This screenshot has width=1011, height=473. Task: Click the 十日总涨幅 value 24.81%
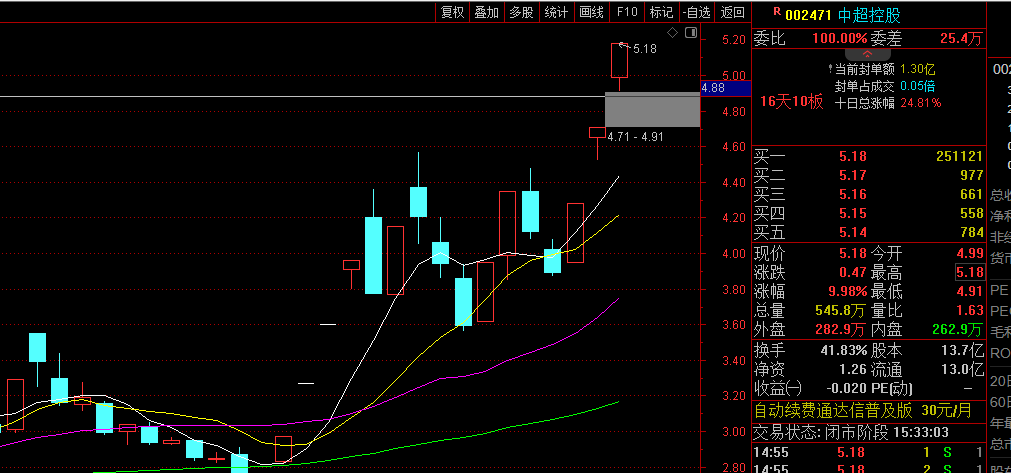point(921,102)
